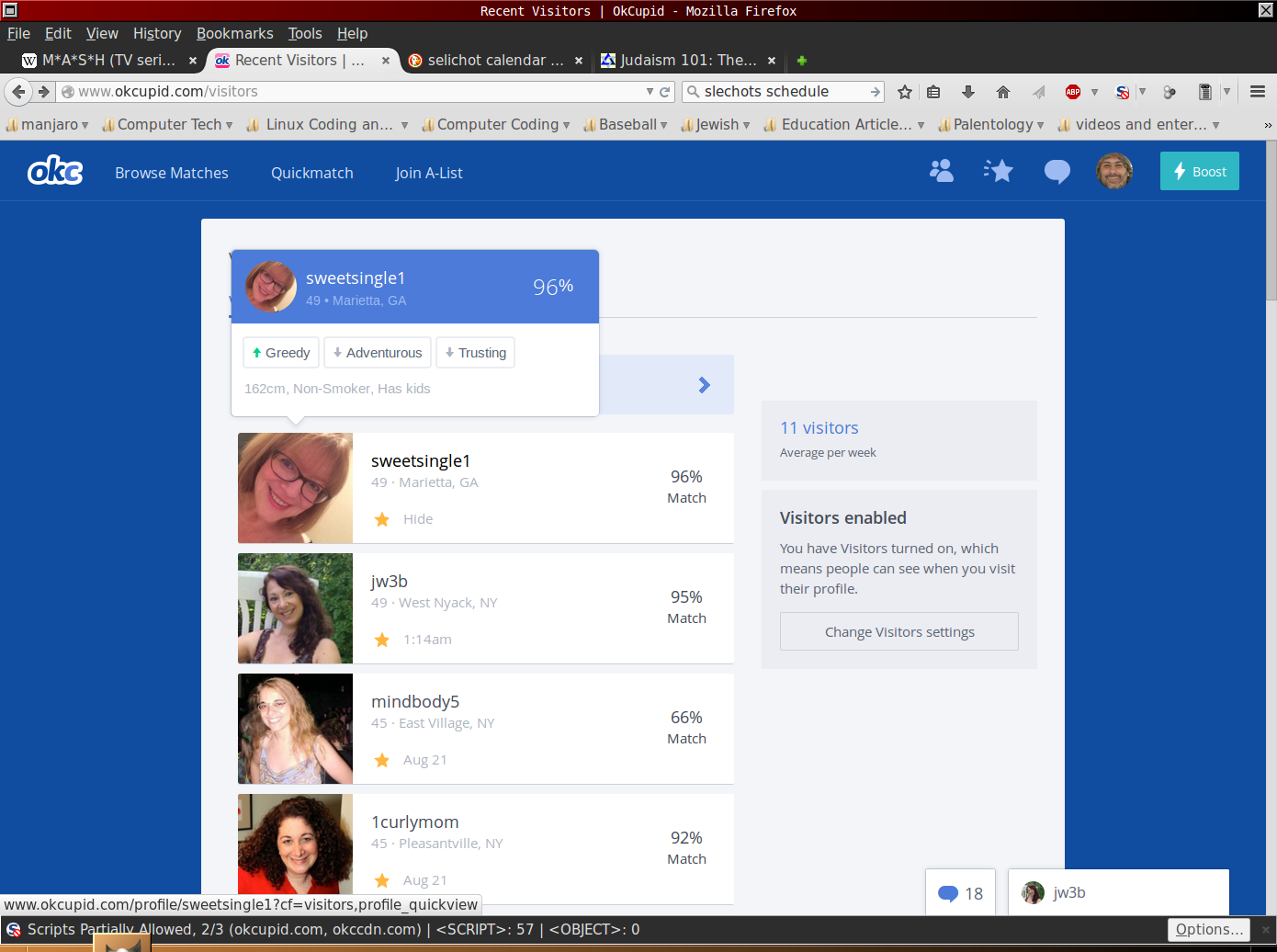Click the Greedy trait tag
Image resolution: width=1277 pixels, height=952 pixels.
281,353
